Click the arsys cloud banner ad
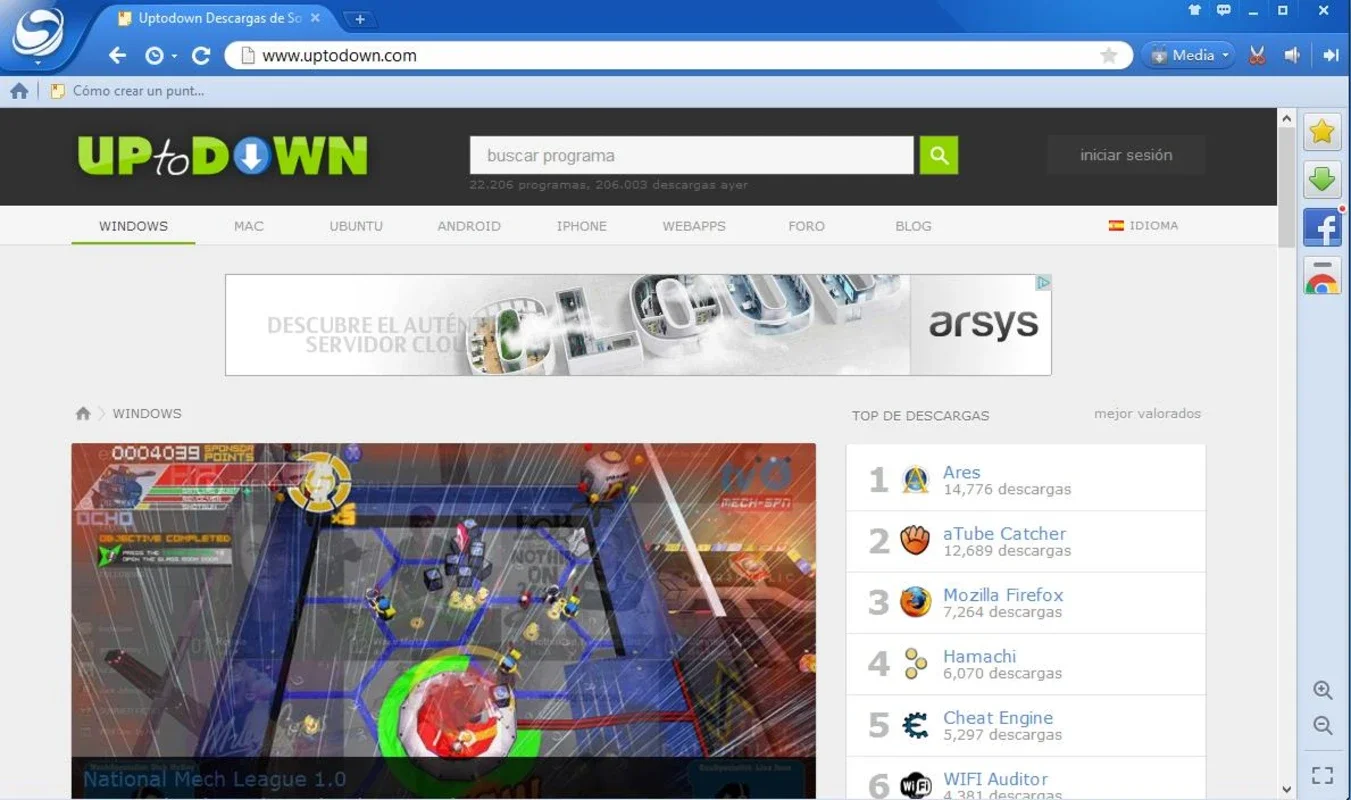Viewport: 1351px width, 800px height. (x=638, y=325)
